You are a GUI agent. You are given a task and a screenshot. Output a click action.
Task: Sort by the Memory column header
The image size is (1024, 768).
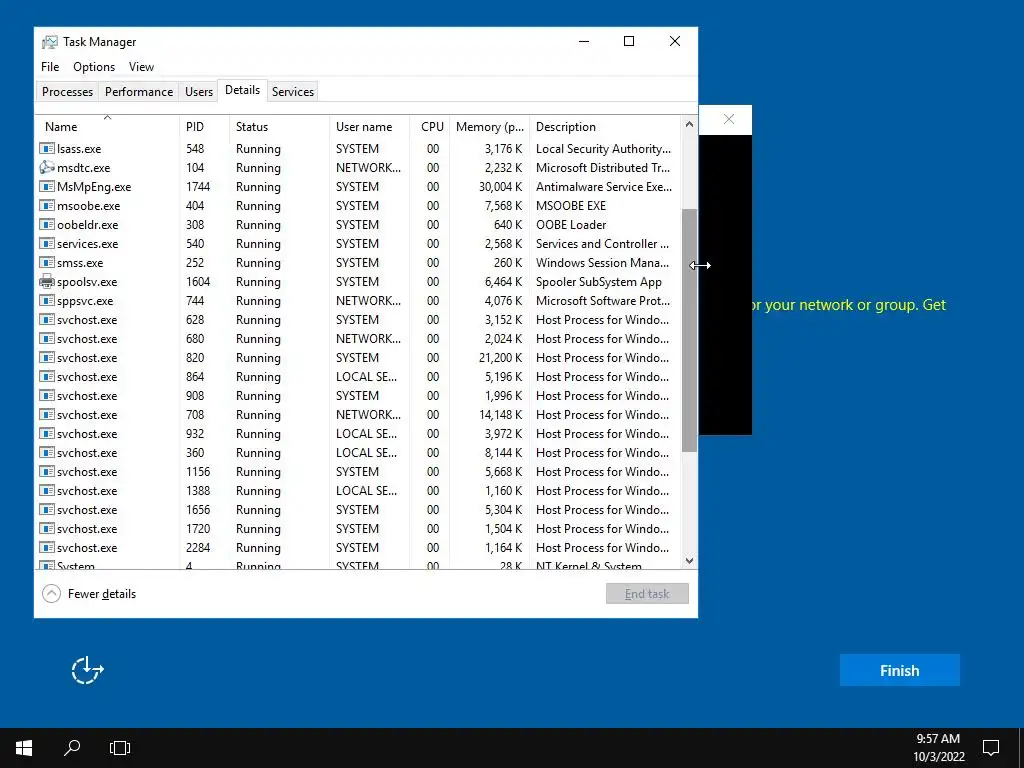coord(490,127)
